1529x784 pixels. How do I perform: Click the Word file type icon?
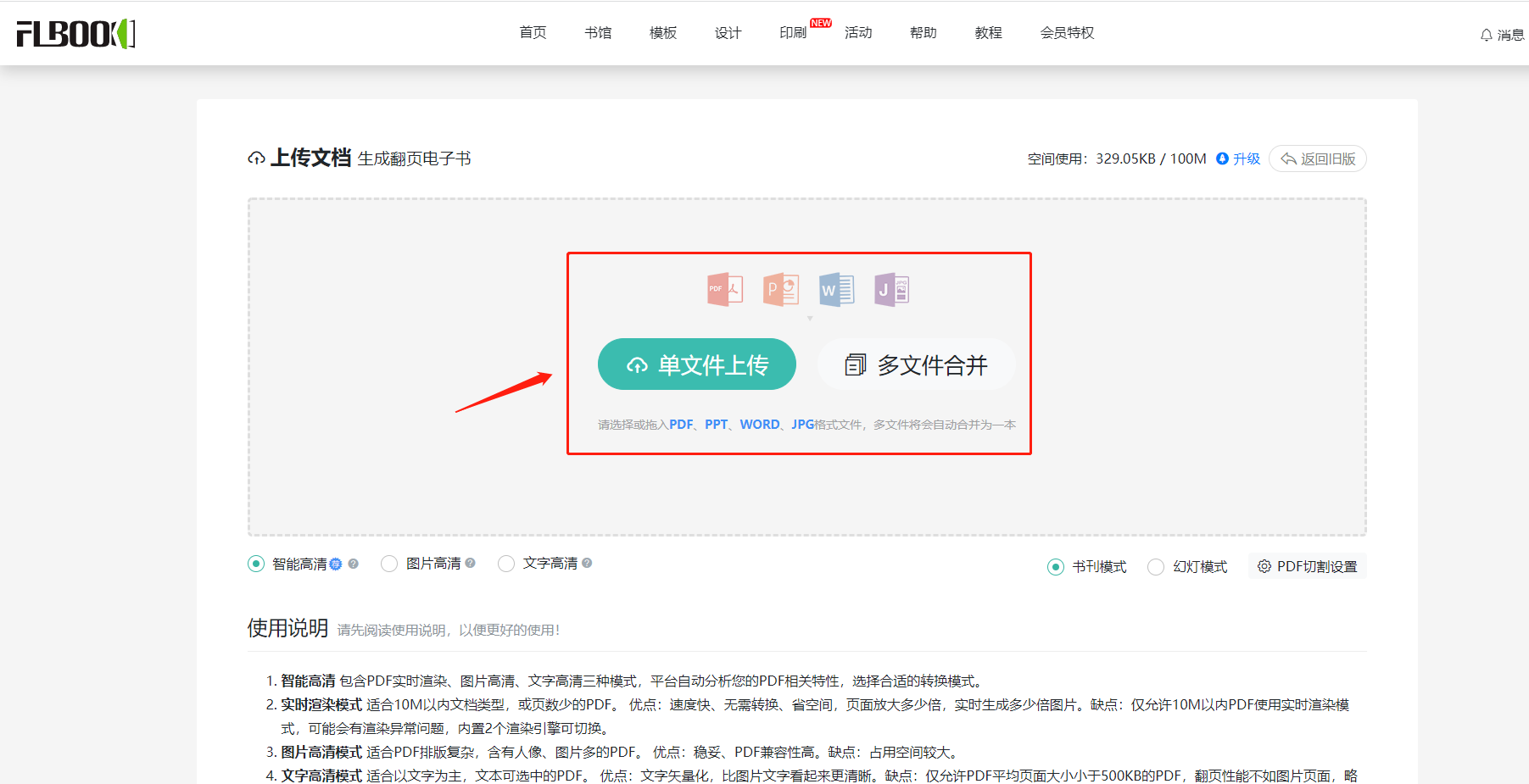pyautogui.click(x=837, y=290)
